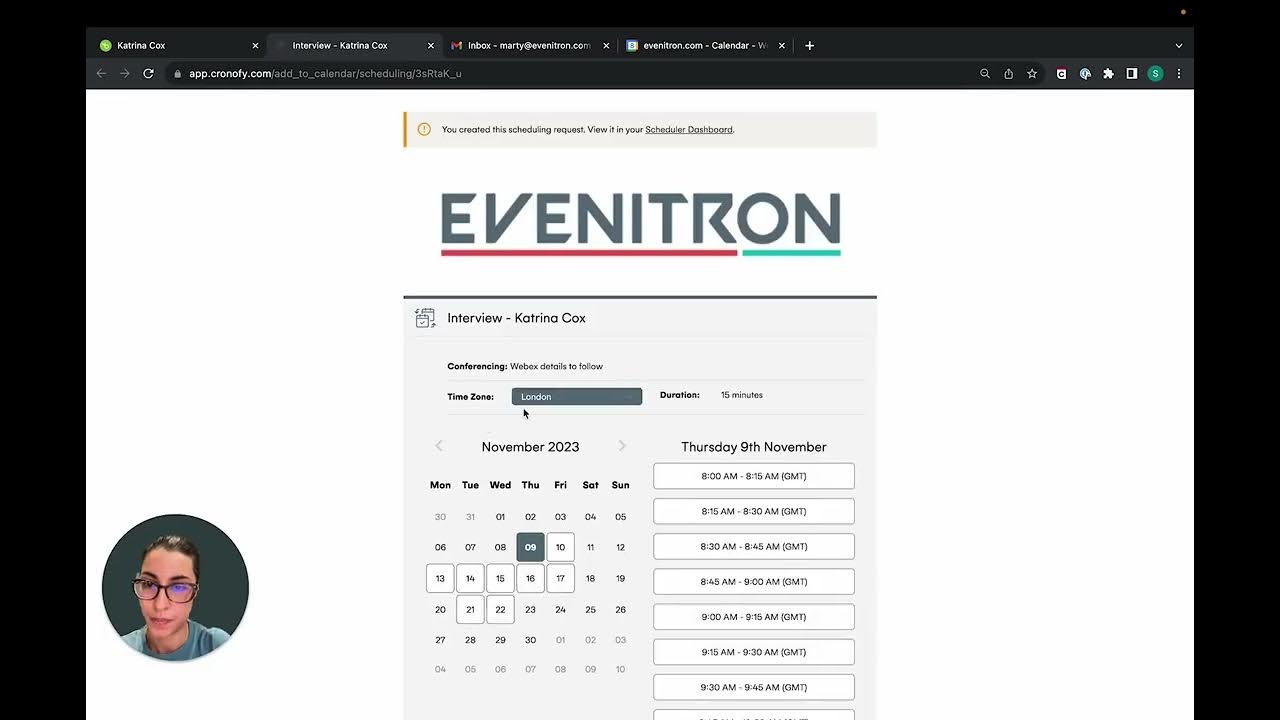The width and height of the screenshot is (1280, 720).
Task: Go to previous month arrow
Action: (x=439, y=446)
